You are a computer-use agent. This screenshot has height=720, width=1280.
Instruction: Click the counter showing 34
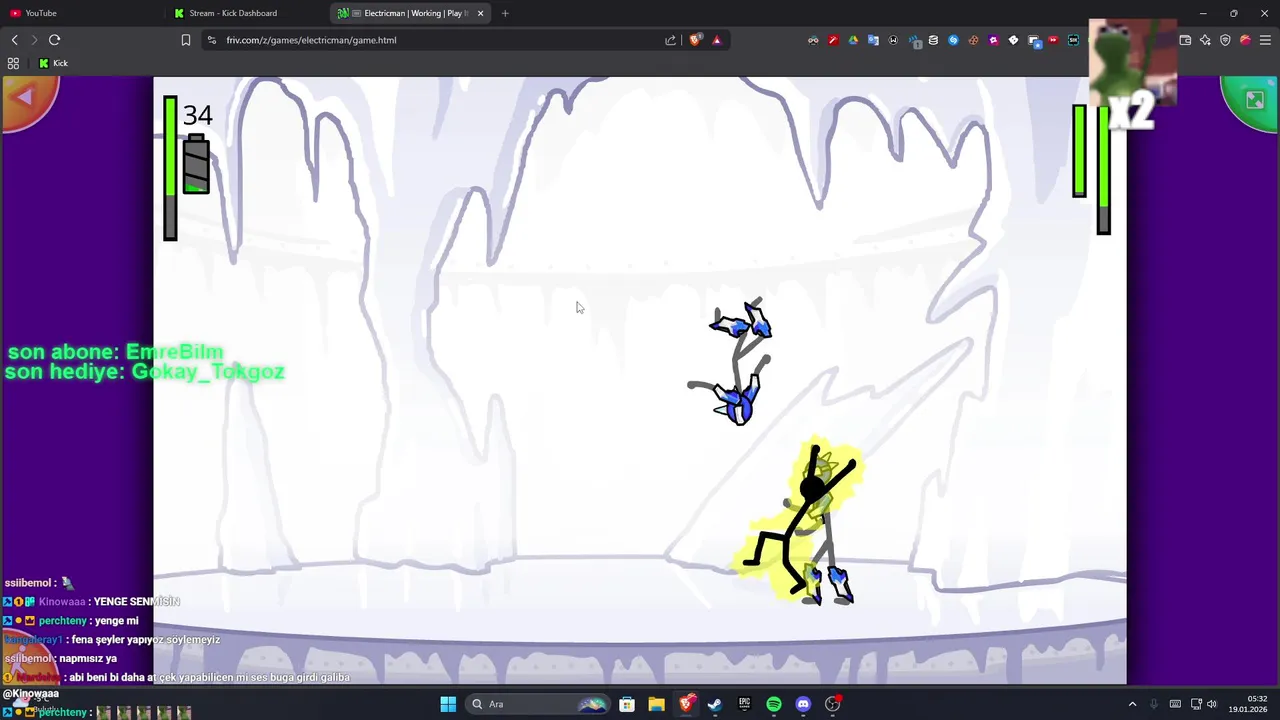click(x=197, y=115)
